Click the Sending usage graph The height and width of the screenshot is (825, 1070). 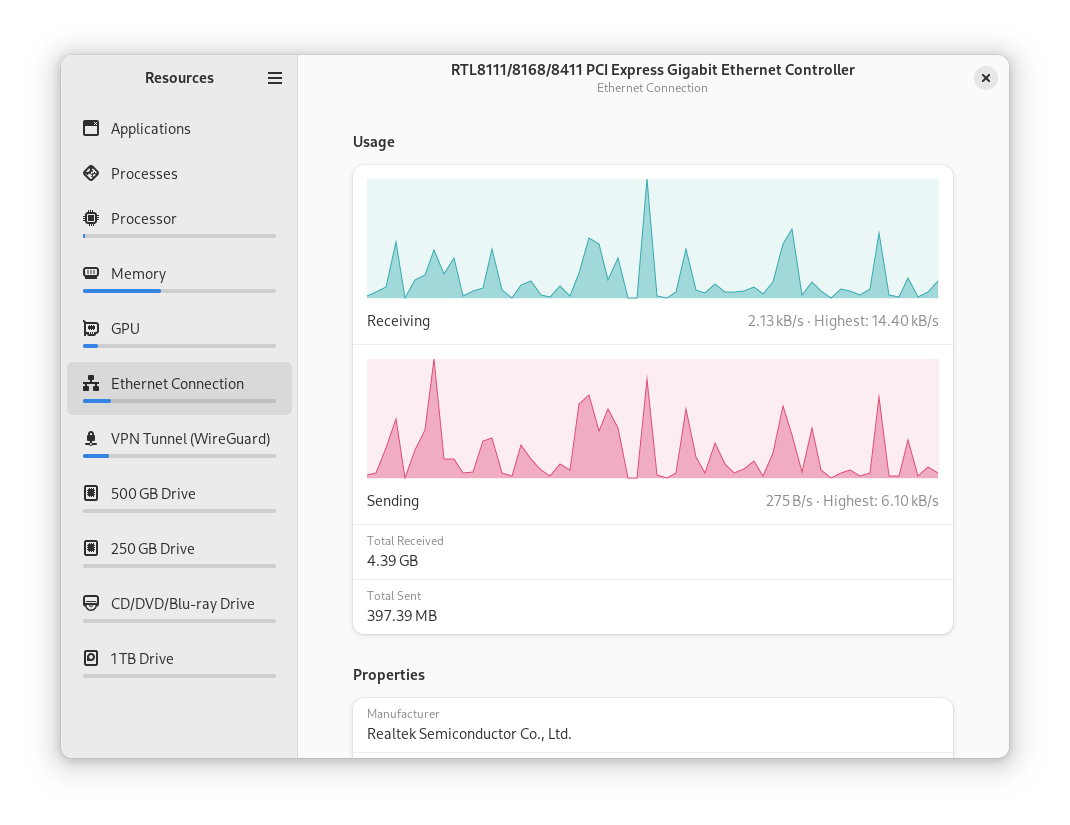coord(652,418)
